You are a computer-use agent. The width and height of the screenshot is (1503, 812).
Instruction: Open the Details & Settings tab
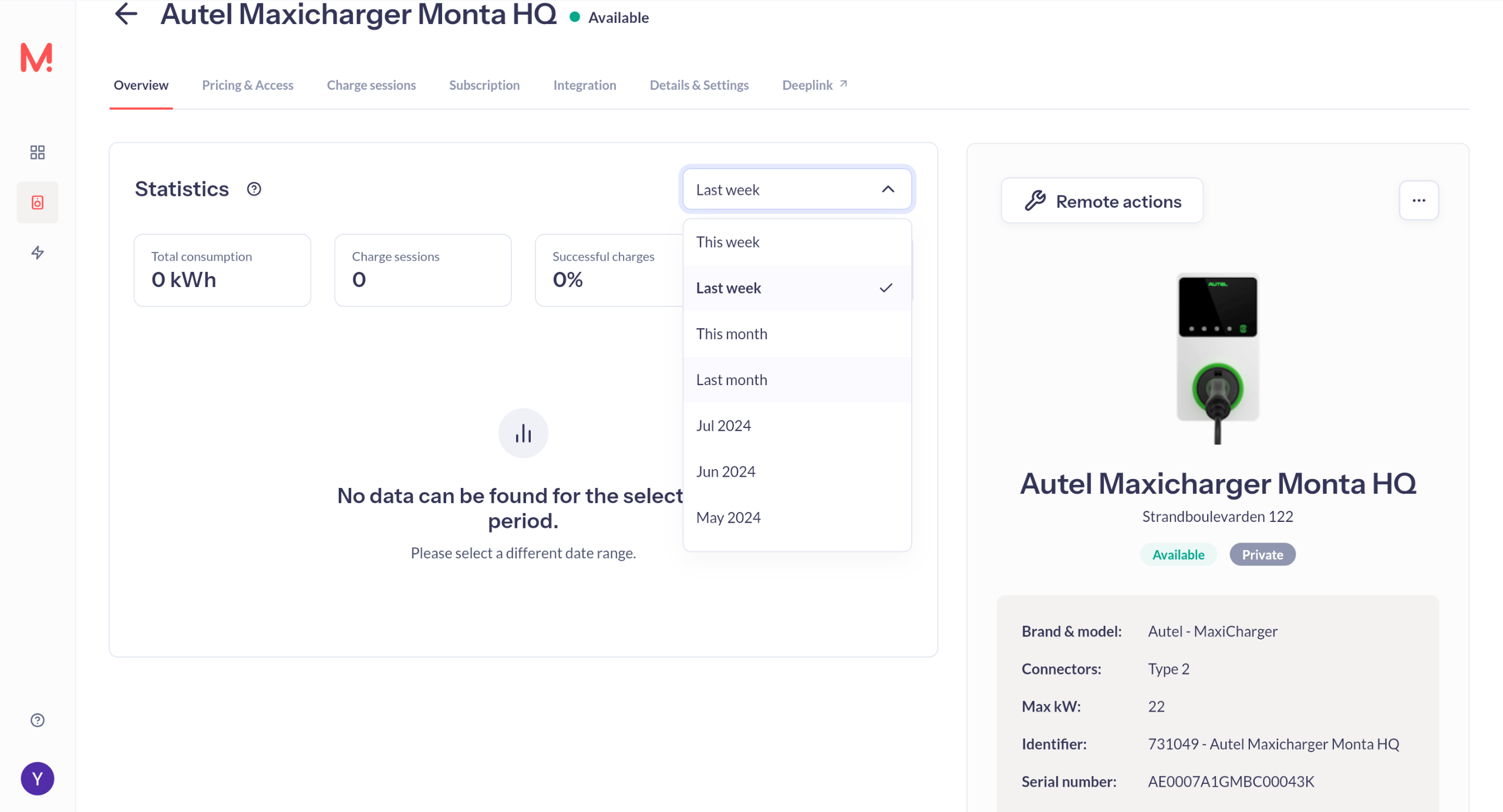point(699,85)
